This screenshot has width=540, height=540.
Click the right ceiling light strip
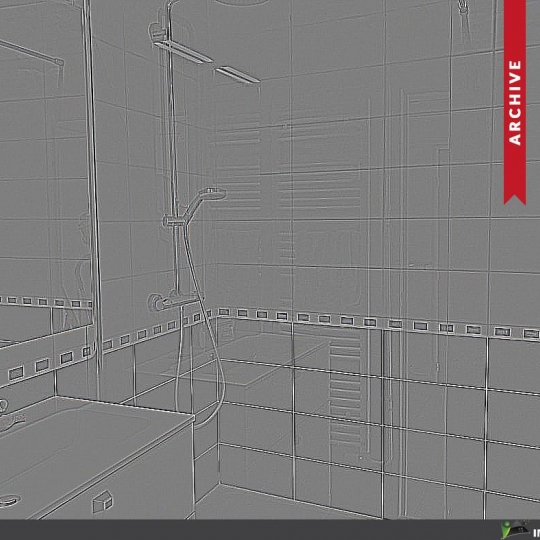pyautogui.click(x=237, y=75)
